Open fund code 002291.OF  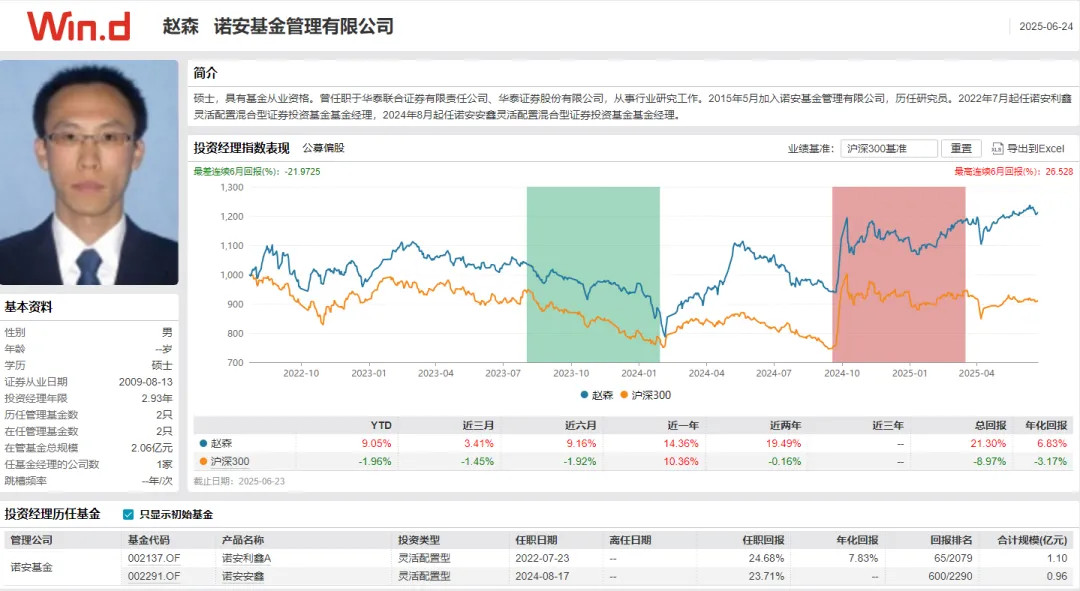point(154,576)
